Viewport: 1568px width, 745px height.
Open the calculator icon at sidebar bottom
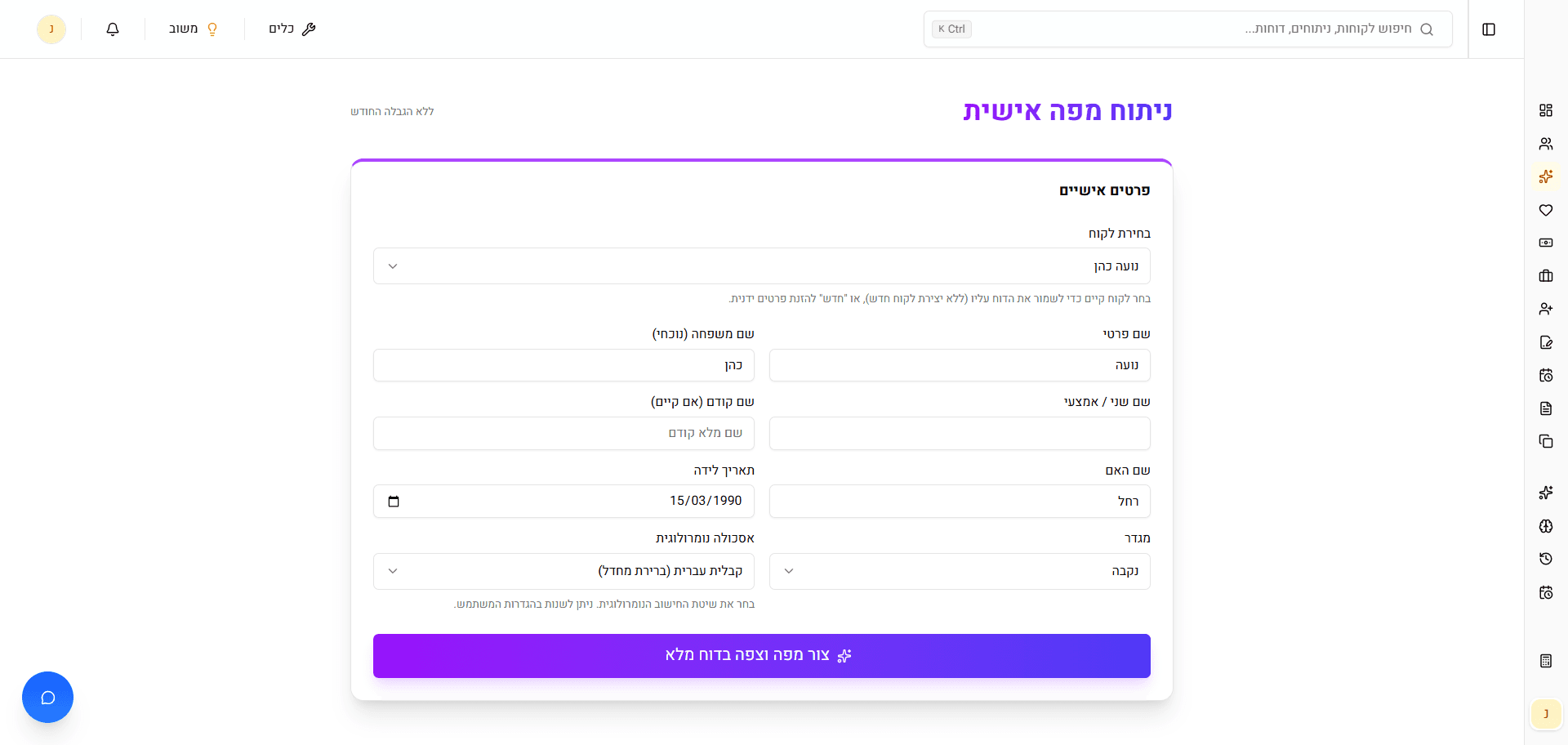click(1546, 658)
